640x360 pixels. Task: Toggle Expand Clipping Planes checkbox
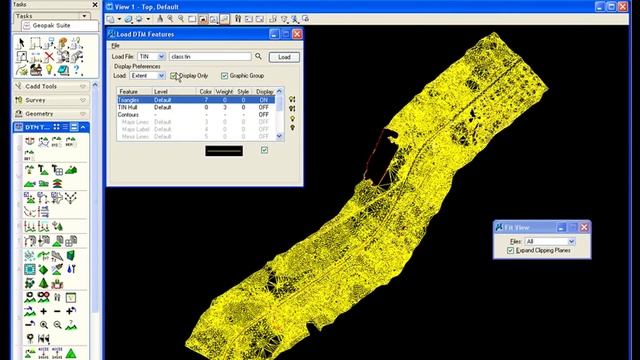tap(510, 250)
